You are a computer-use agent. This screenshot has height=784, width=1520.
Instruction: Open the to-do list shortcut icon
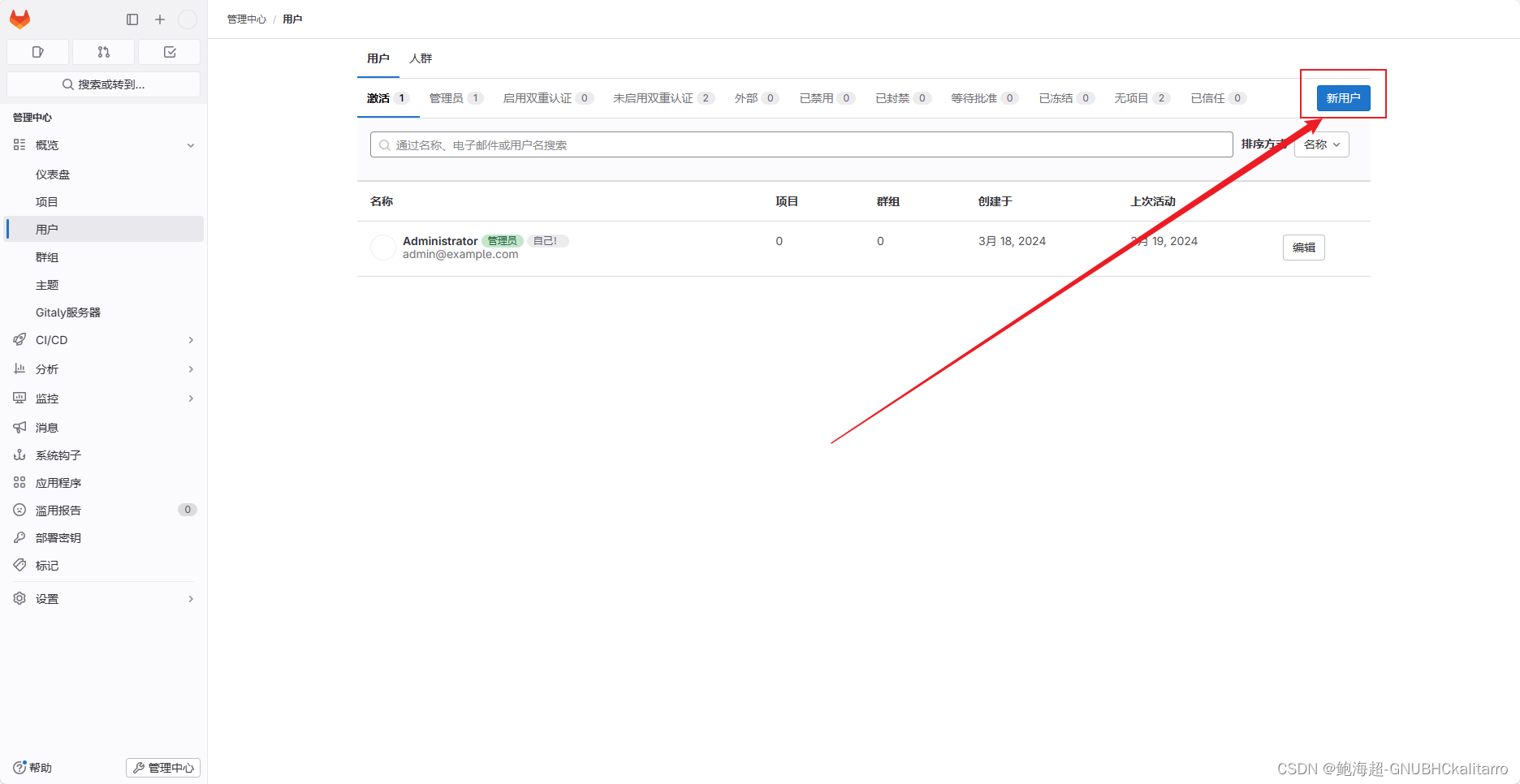tap(170, 52)
